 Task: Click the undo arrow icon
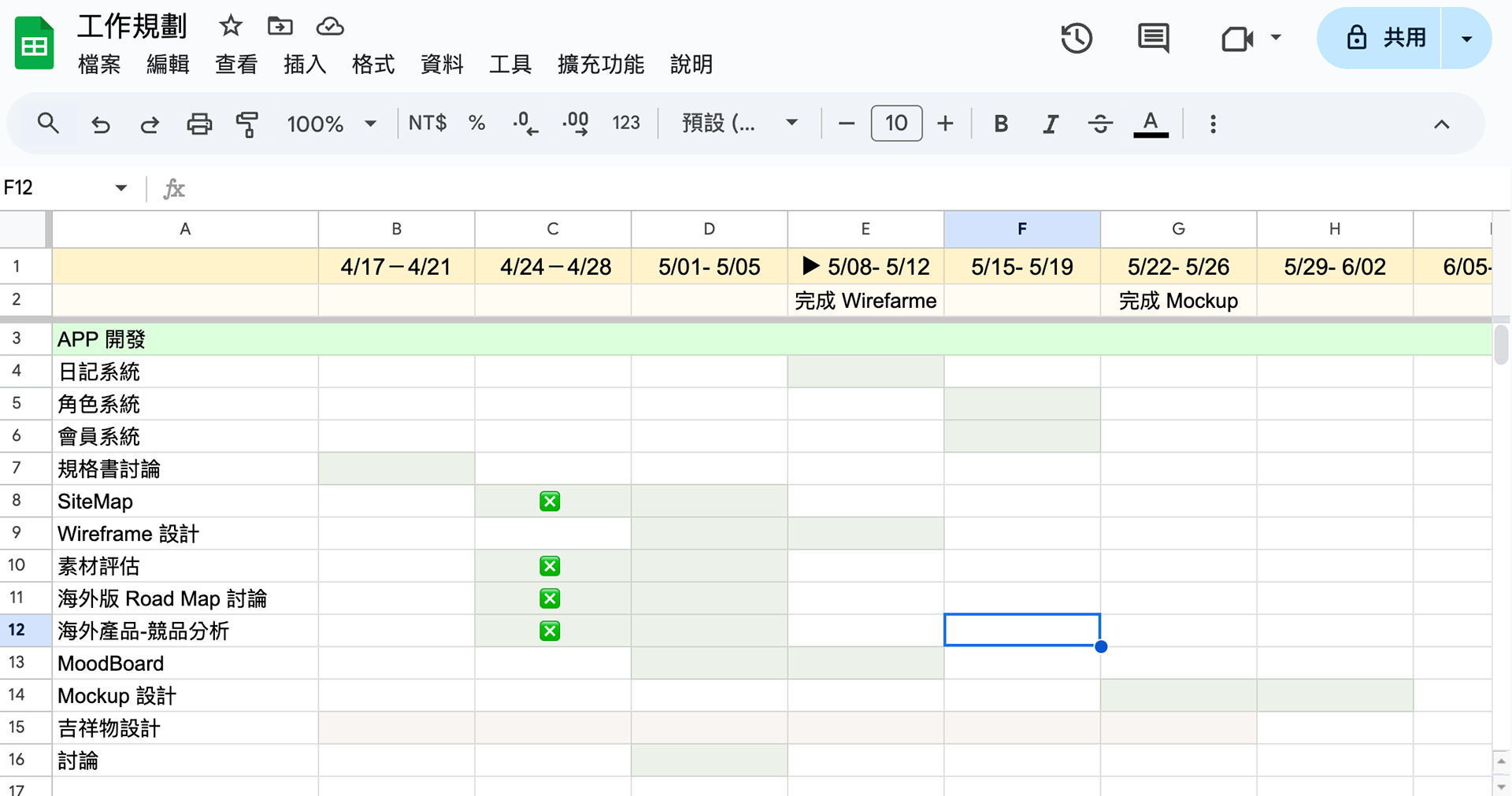(x=101, y=124)
